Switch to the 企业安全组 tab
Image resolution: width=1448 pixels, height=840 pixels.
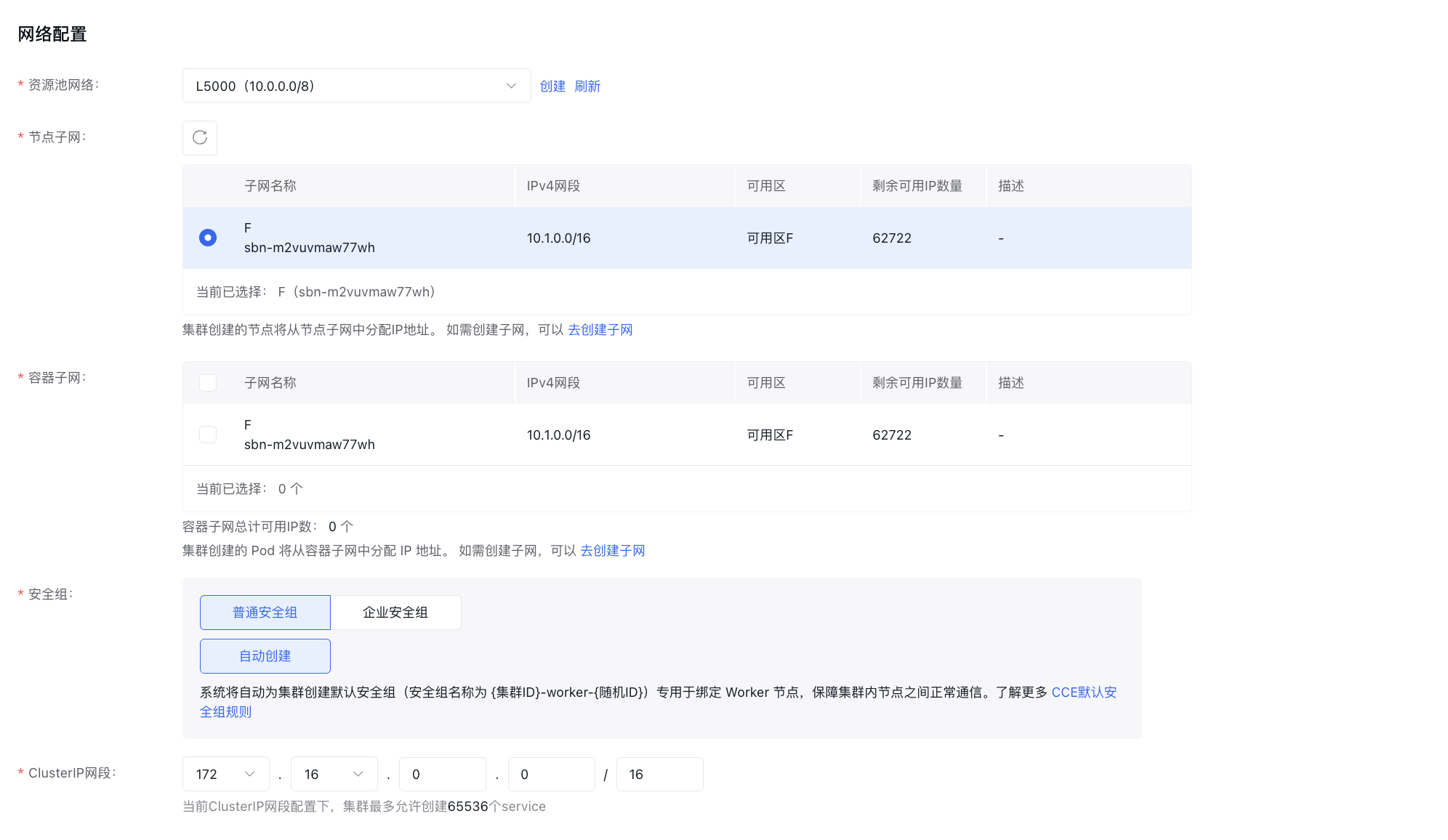(395, 613)
